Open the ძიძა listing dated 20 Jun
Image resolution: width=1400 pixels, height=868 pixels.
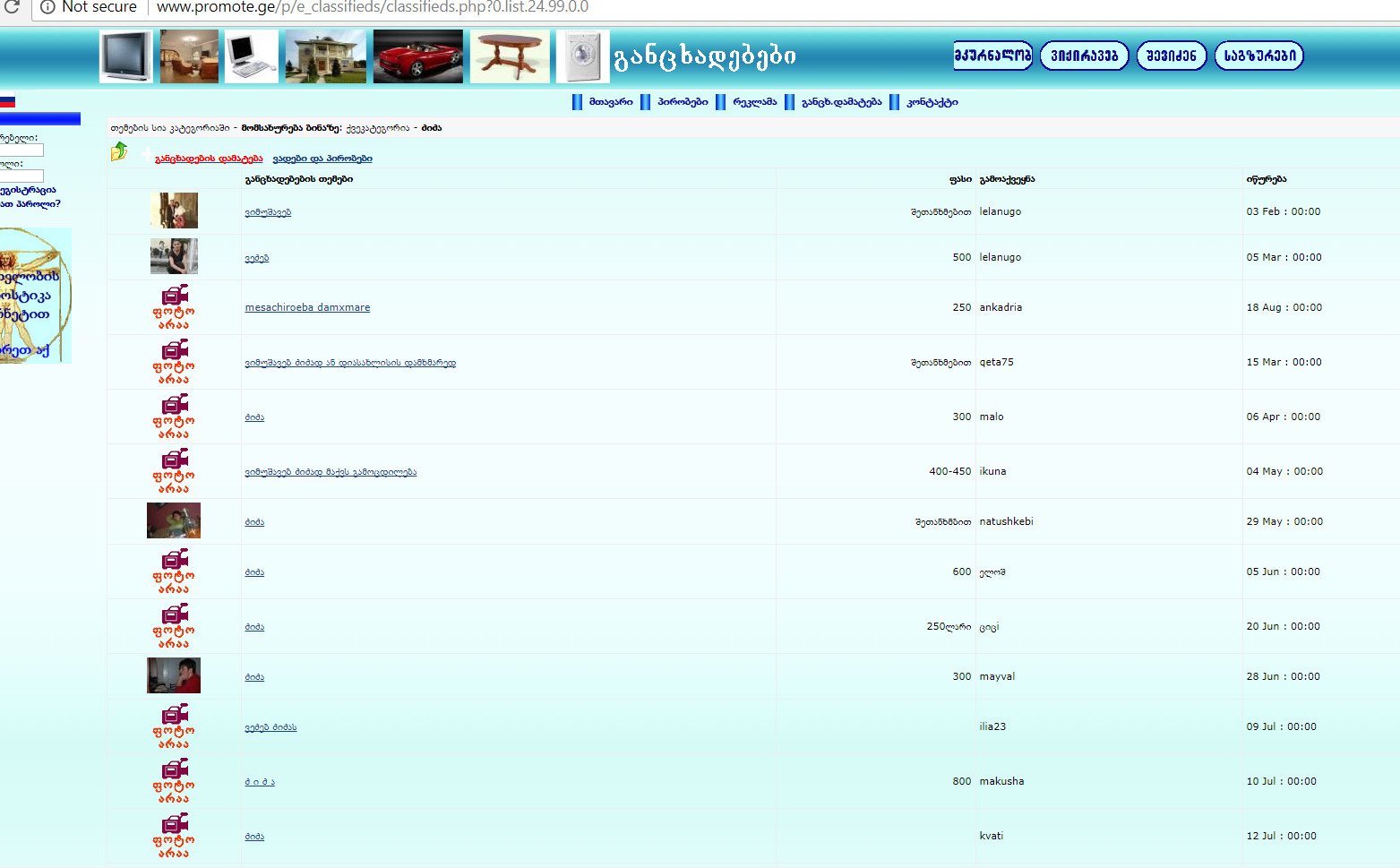[x=254, y=627]
